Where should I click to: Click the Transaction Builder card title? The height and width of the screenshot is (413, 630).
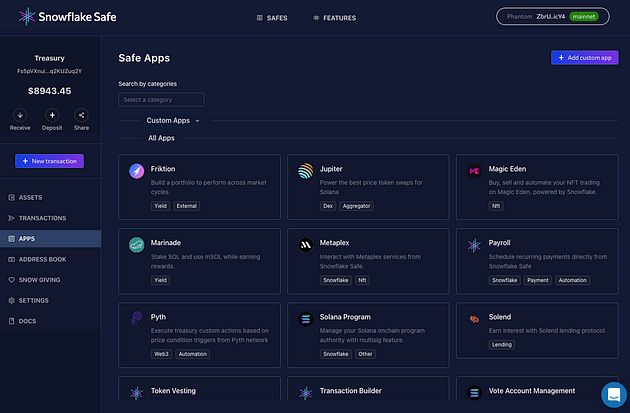click(351, 391)
